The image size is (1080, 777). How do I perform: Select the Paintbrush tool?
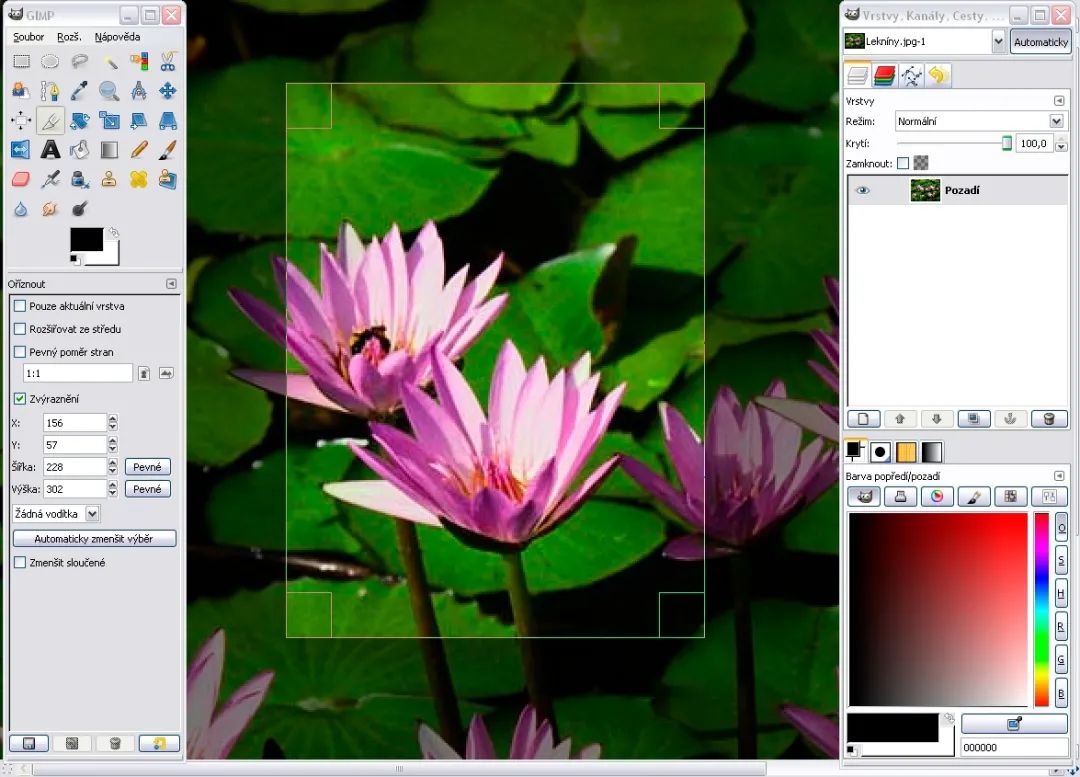168,150
